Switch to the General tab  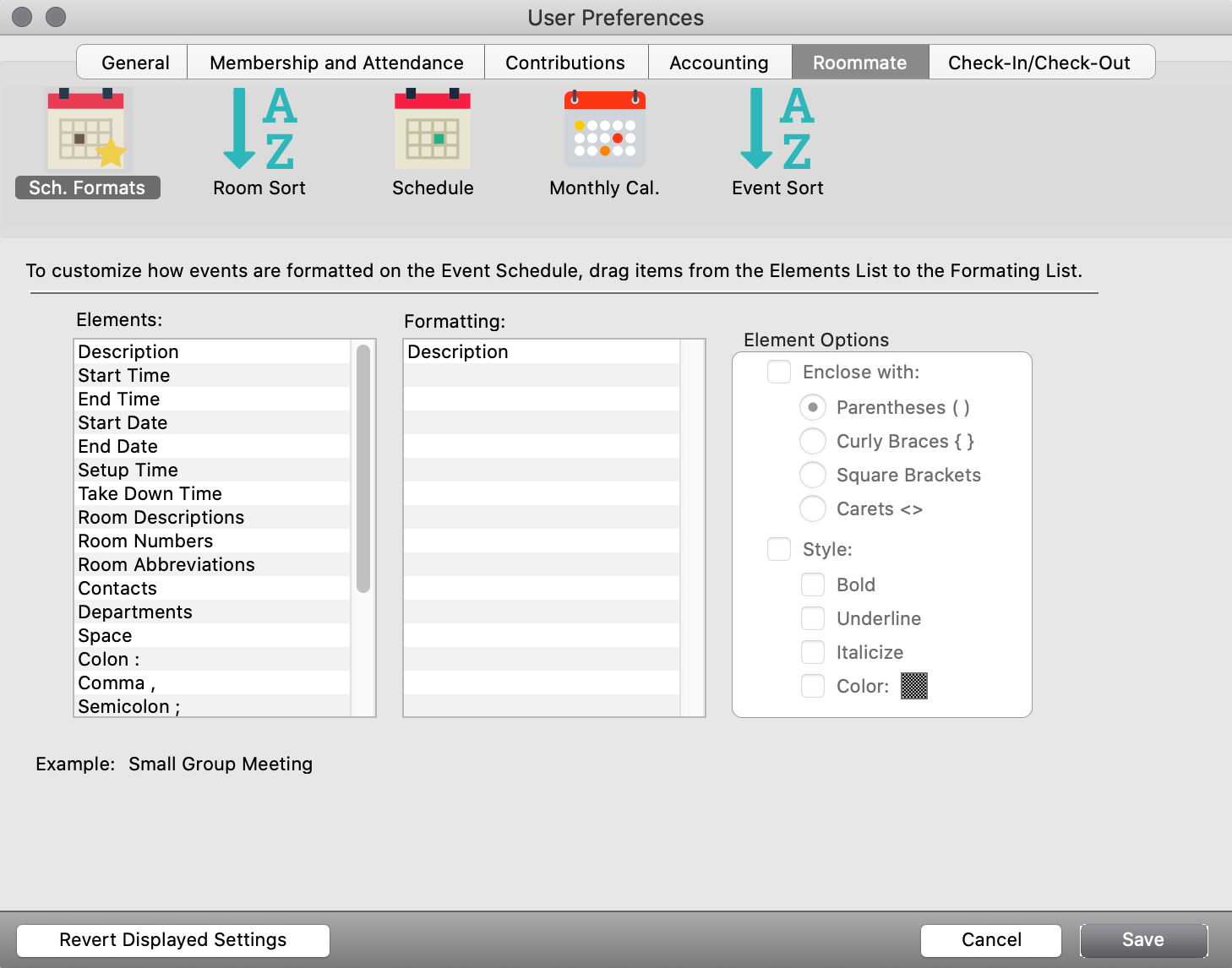[x=134, y=62]
